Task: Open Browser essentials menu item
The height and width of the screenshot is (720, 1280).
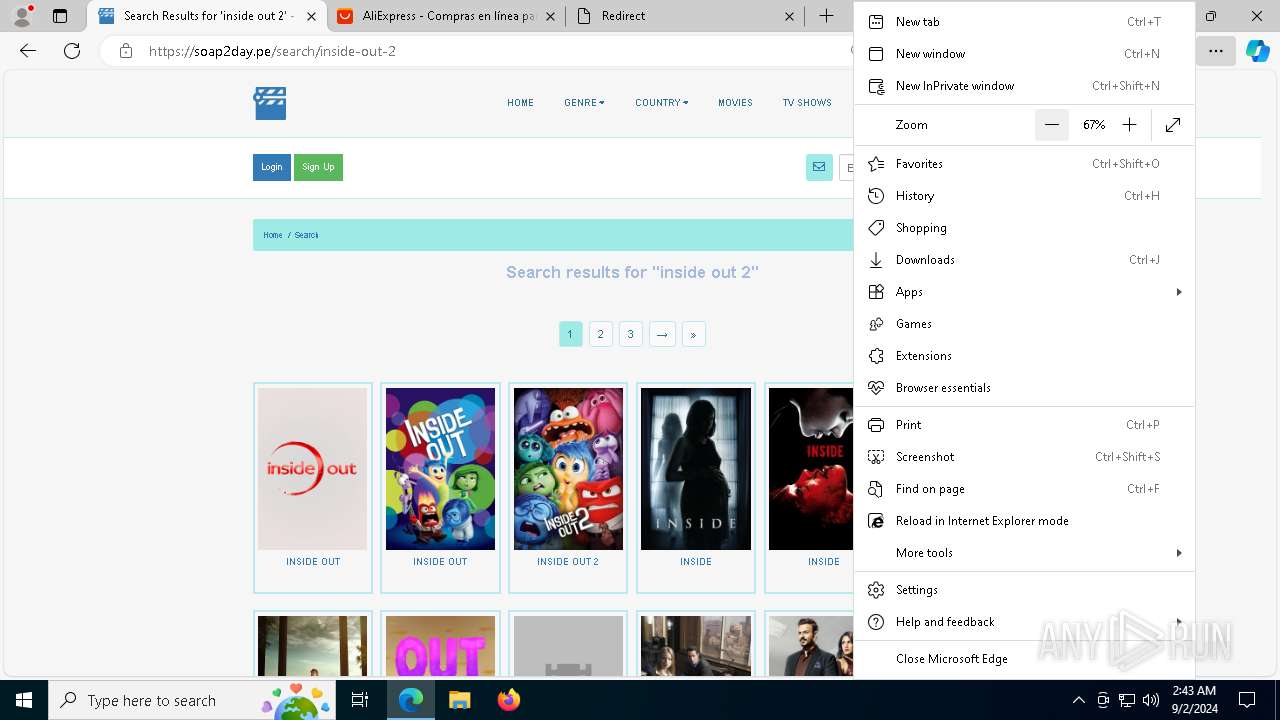Action: [1025, 388]
